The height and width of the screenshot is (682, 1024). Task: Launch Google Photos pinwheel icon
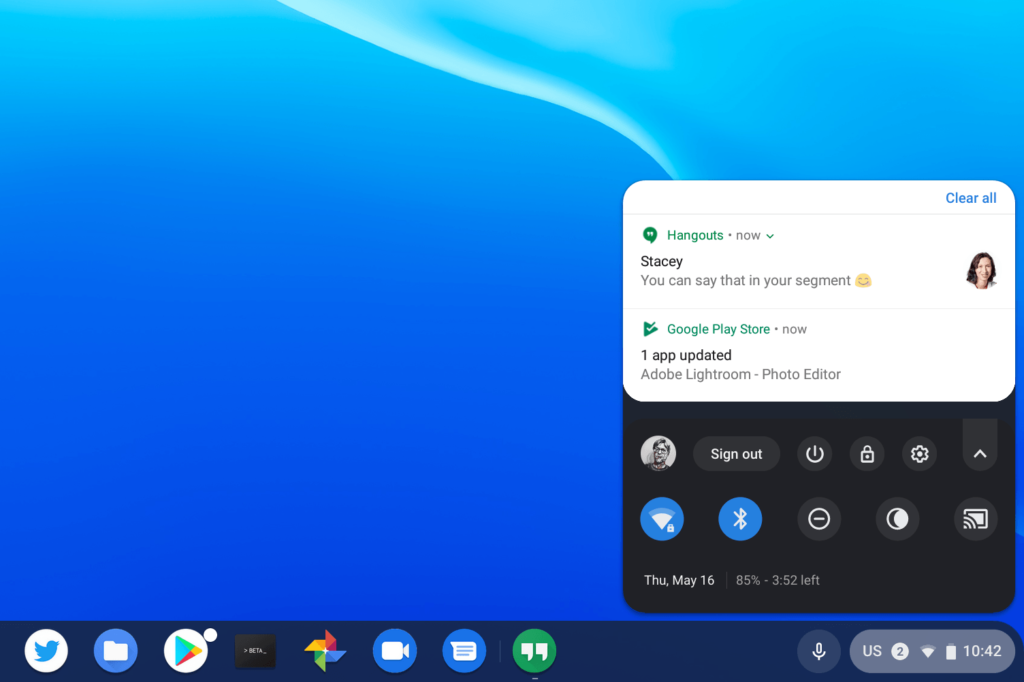[x=325, y=651]
